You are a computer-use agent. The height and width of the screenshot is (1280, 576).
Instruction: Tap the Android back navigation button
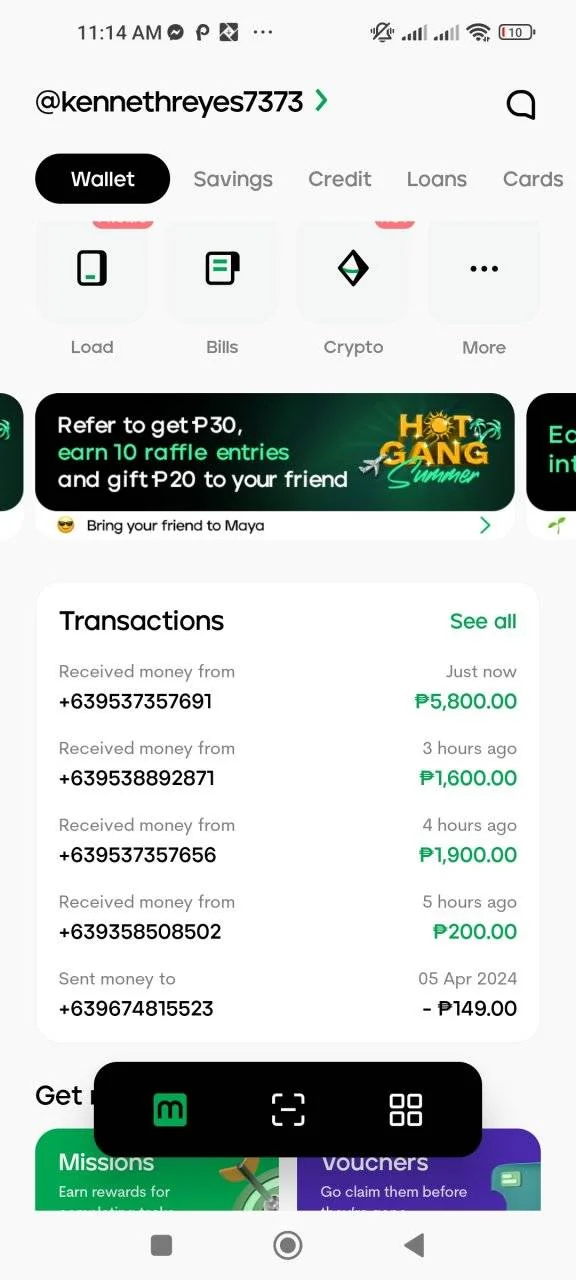coord(414,1244)
